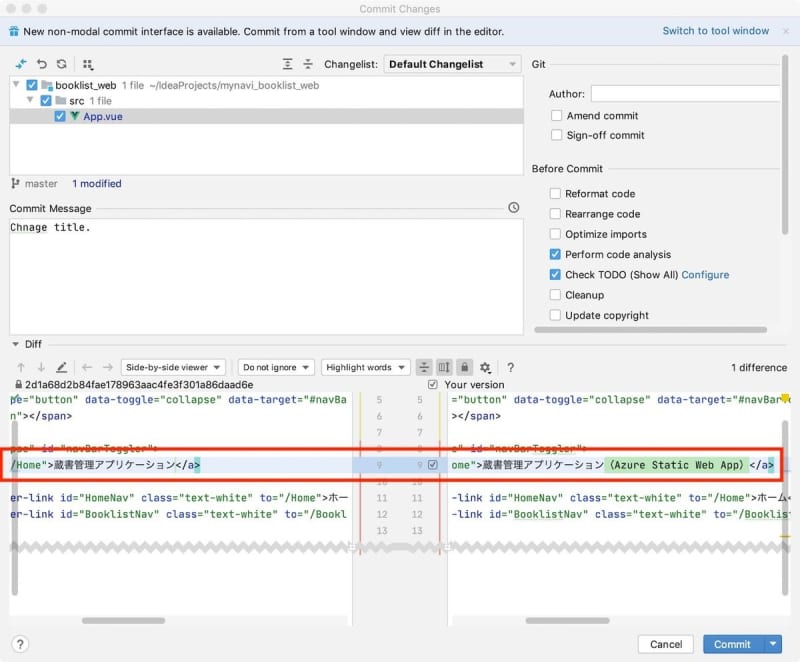Uncheck the src folder checkbox

(x=46, y=100)
